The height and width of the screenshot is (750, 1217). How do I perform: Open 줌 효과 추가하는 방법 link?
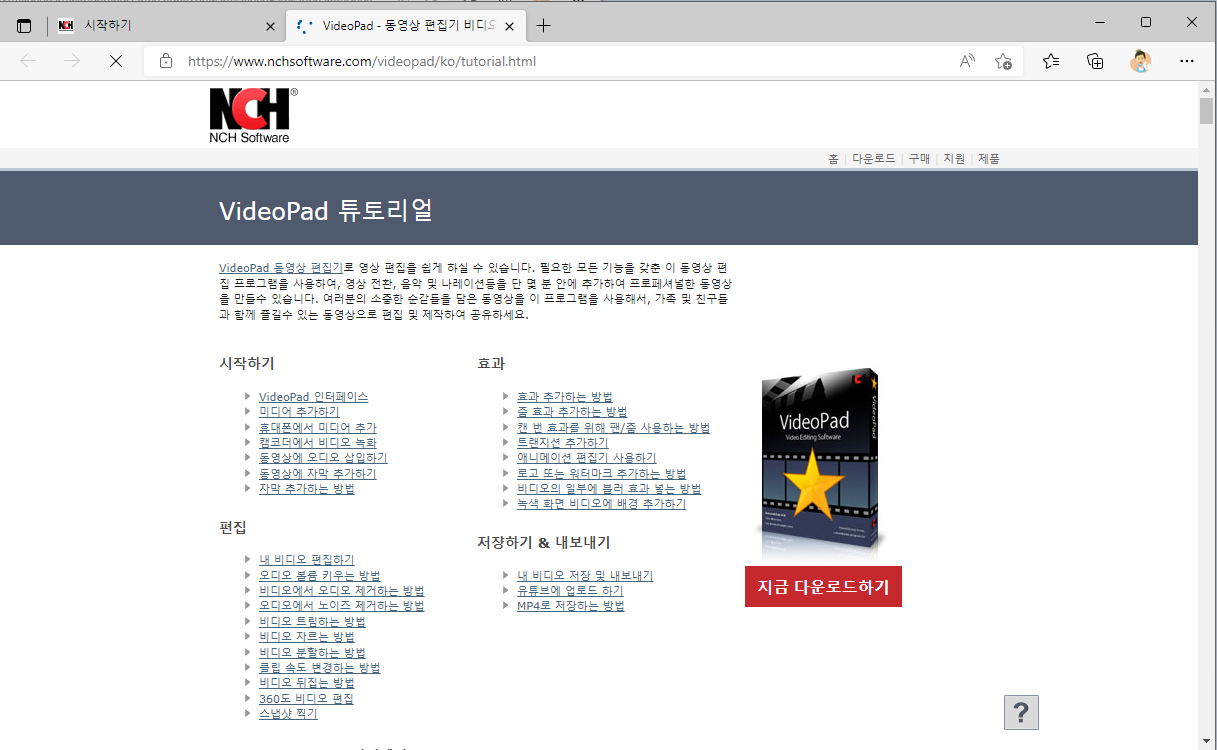[x=572, y=412]
